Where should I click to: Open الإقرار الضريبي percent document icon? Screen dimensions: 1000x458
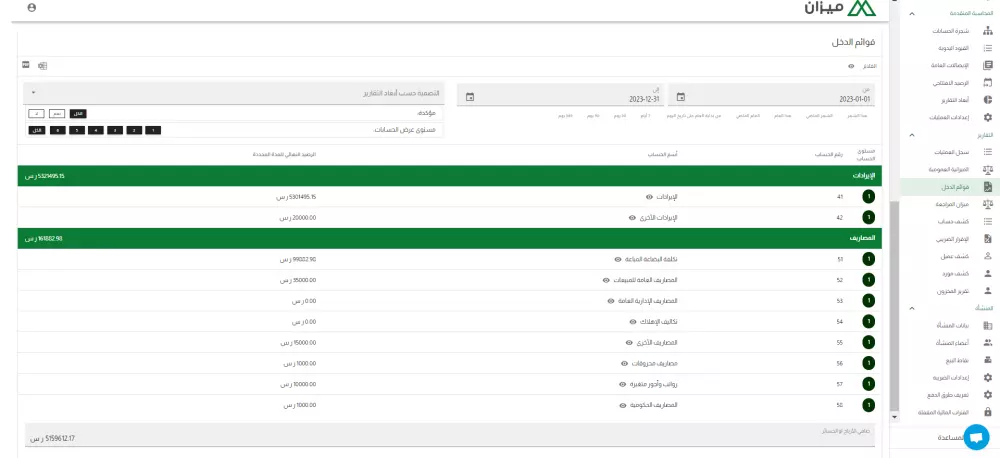pyautogui.click(x=988, y=239)
